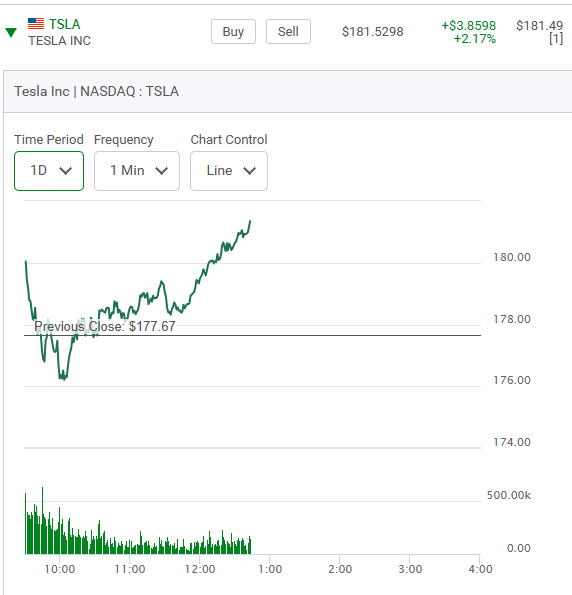Open the Chart Control Line dropdown
The height and width of the screenshot is (595, 572).
[229, 171]
